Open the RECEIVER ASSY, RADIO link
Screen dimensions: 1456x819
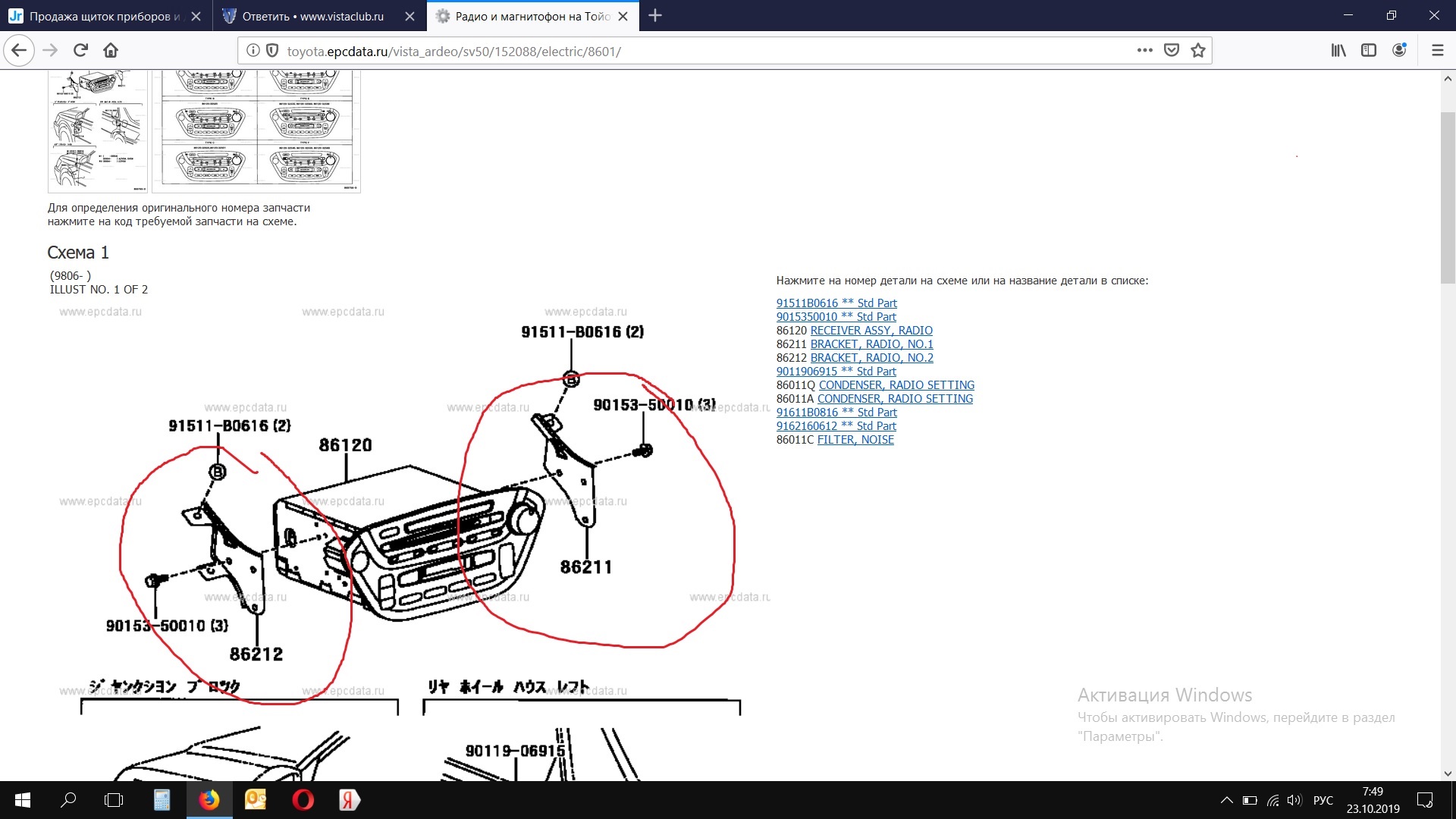(871, 331)
